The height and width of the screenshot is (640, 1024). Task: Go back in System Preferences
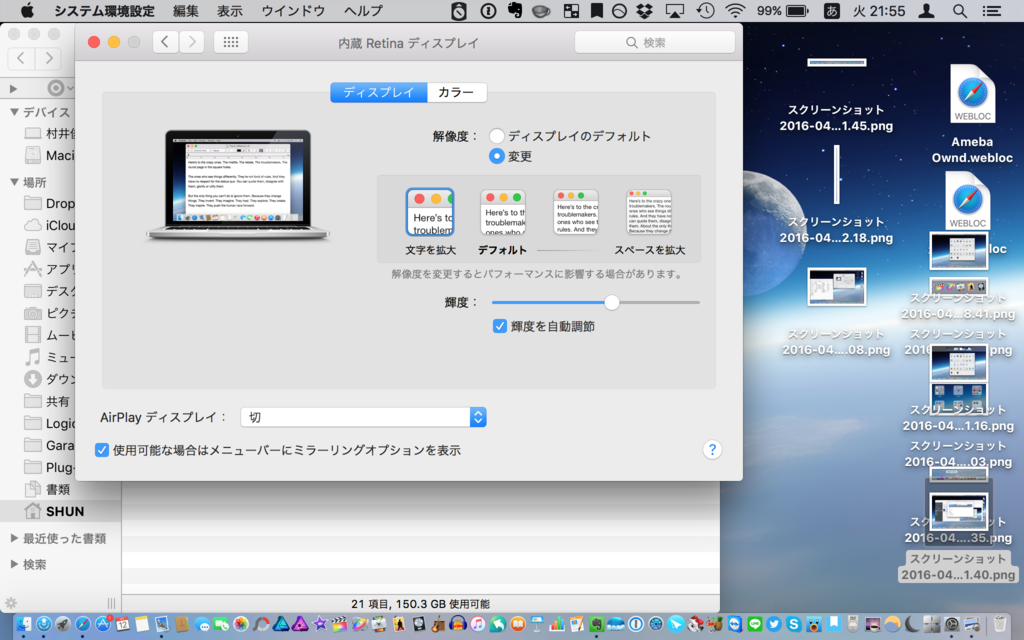(165, 42)
